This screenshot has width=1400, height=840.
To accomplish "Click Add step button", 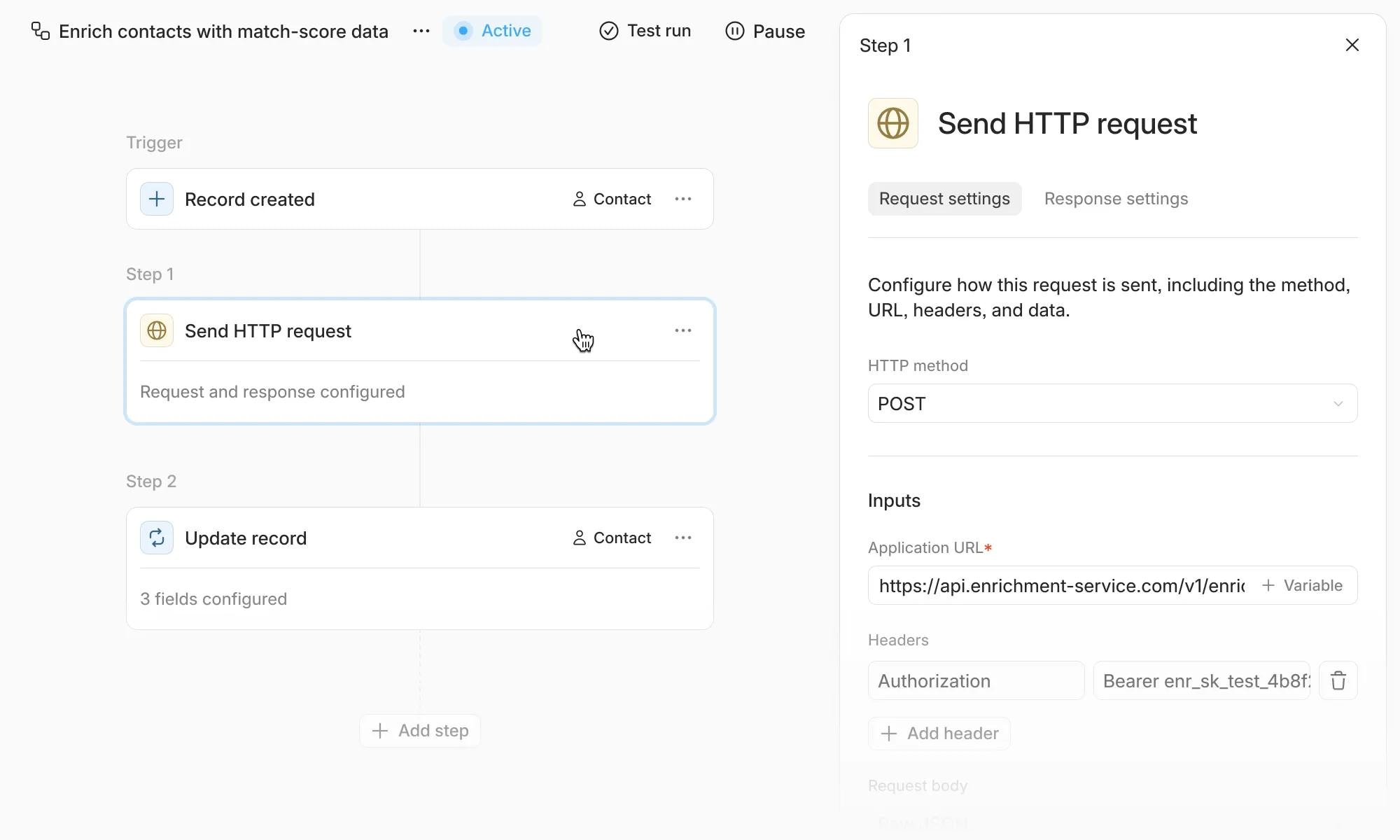I will pyautogui.click(x=420, y=731).
